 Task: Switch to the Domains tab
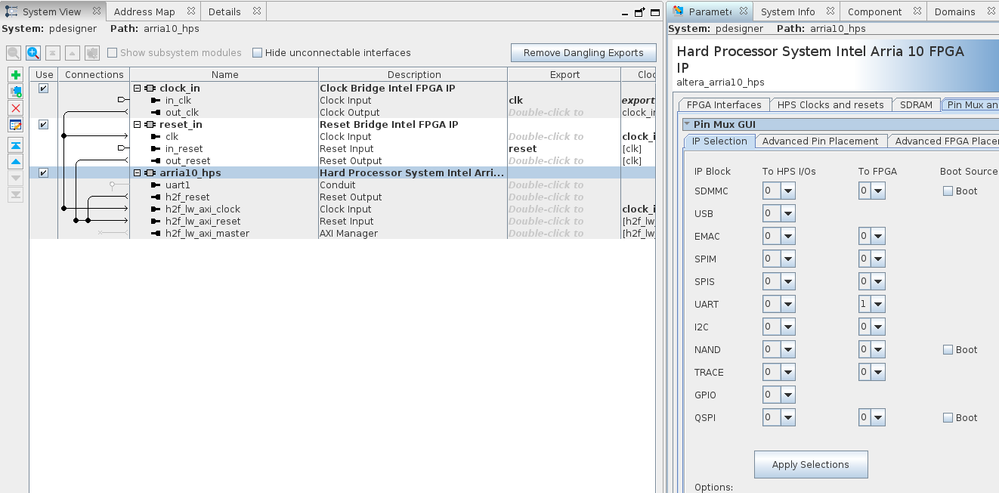click(x=954, y=11)
